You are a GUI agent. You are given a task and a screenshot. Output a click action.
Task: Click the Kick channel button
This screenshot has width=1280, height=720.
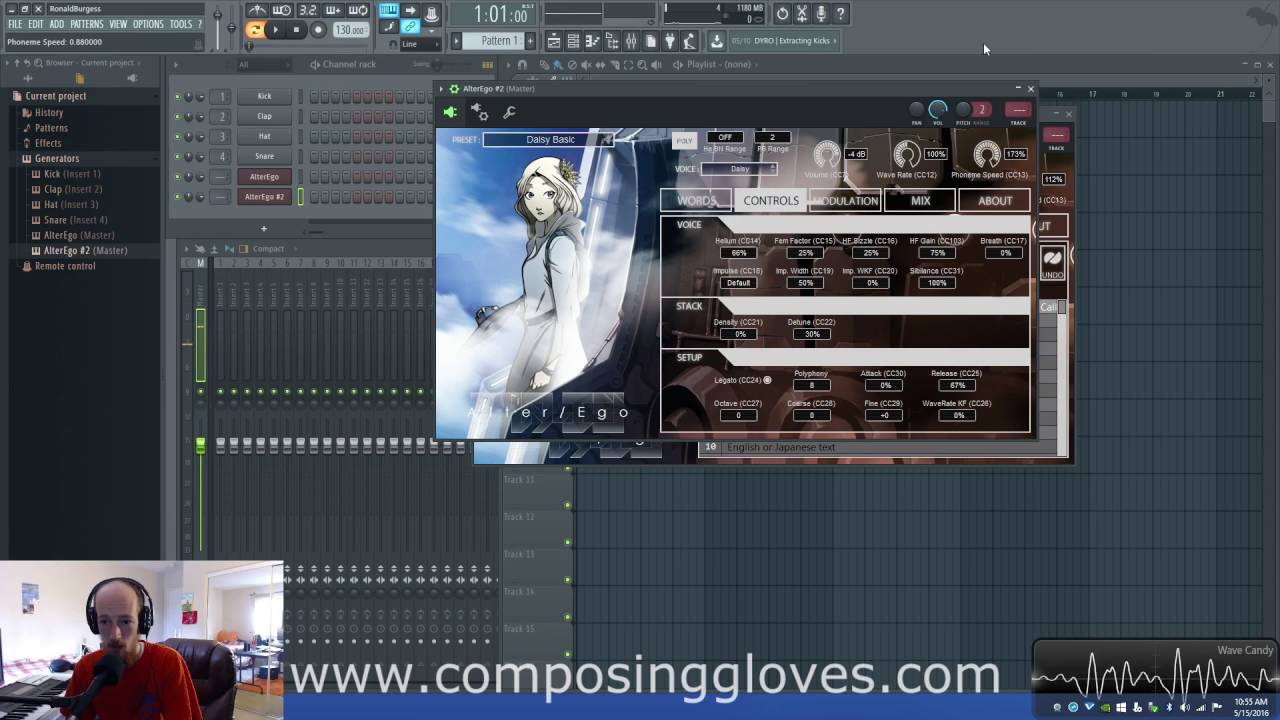264,96
